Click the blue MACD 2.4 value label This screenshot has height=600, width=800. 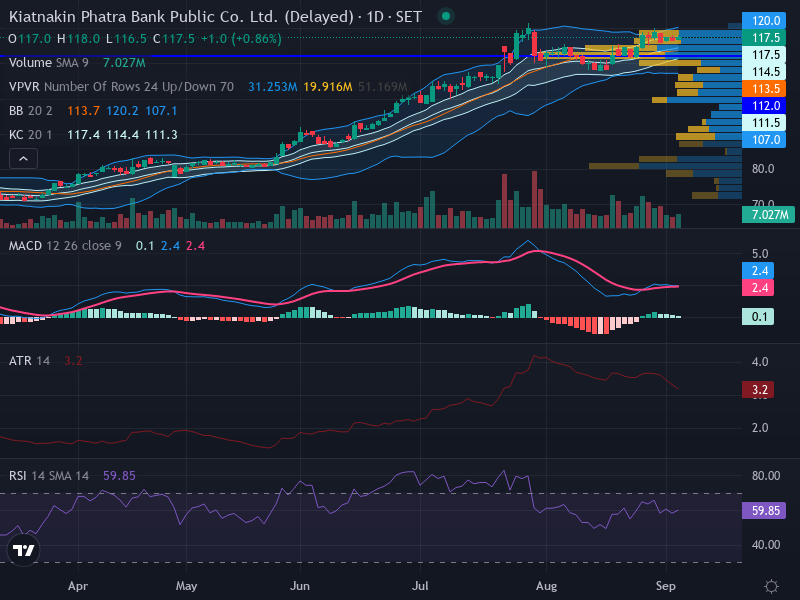pyautogui.click(x=758, y=270)
